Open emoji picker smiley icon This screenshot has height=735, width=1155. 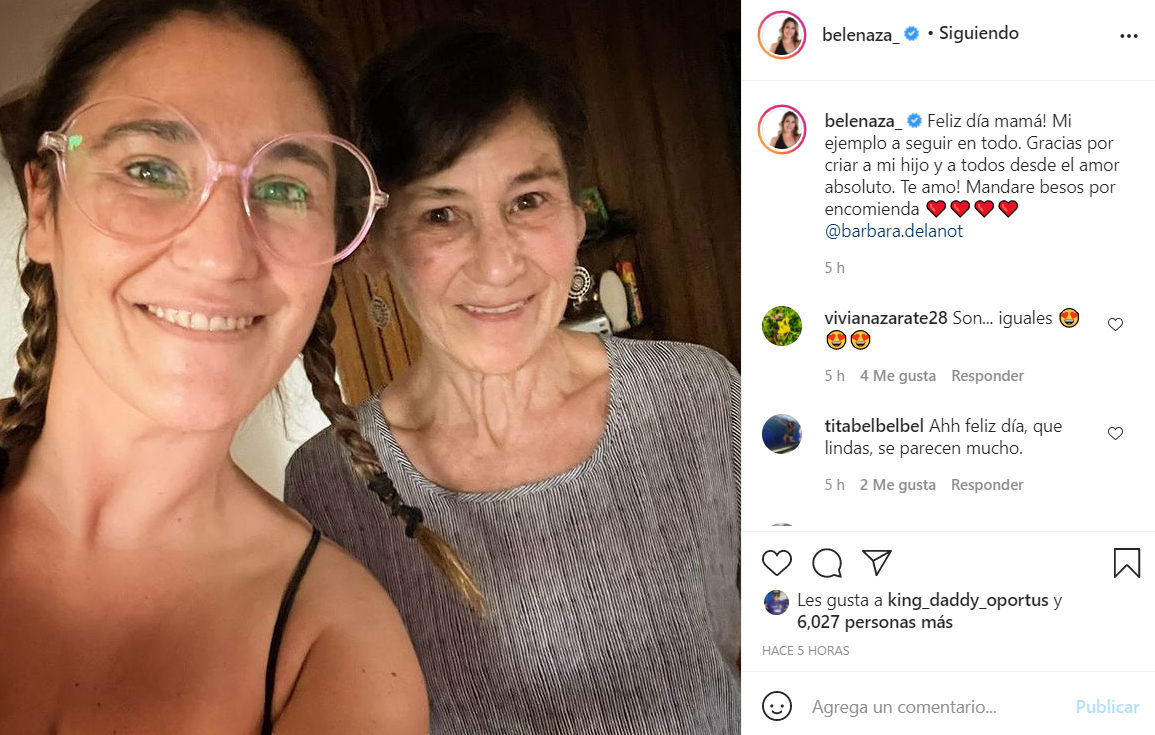coord(777,707)
